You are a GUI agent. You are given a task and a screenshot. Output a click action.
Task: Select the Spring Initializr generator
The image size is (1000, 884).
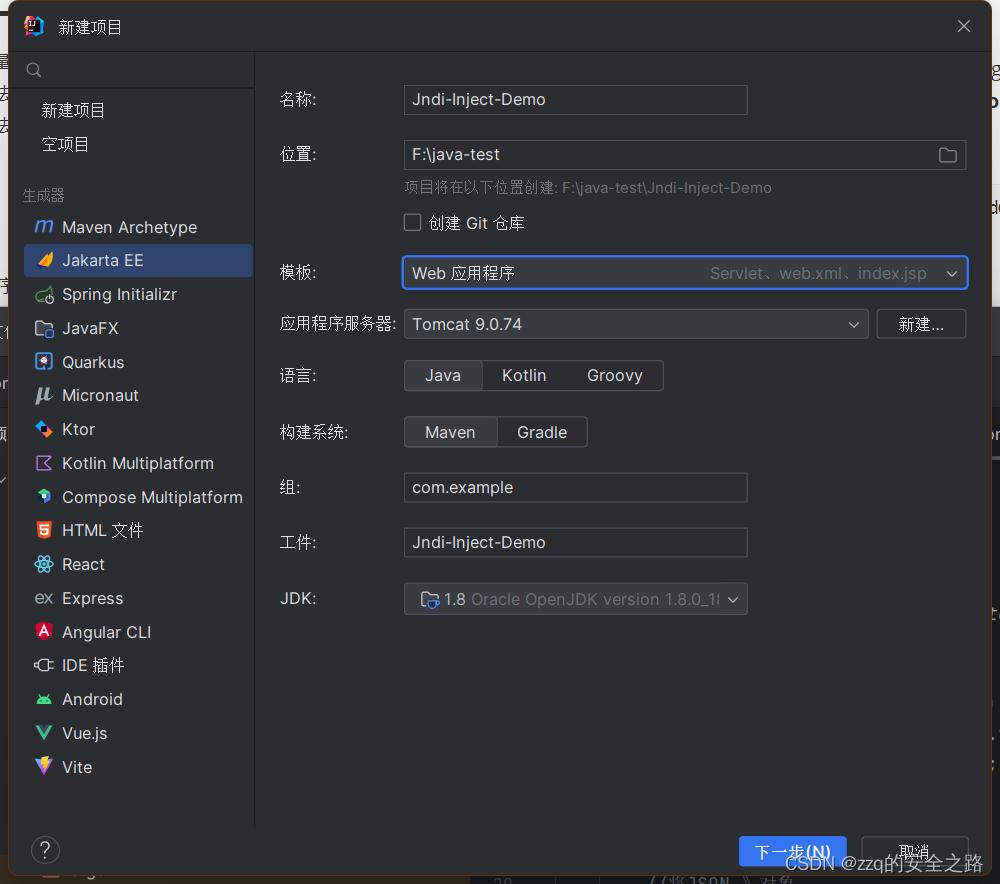[138, 295]
